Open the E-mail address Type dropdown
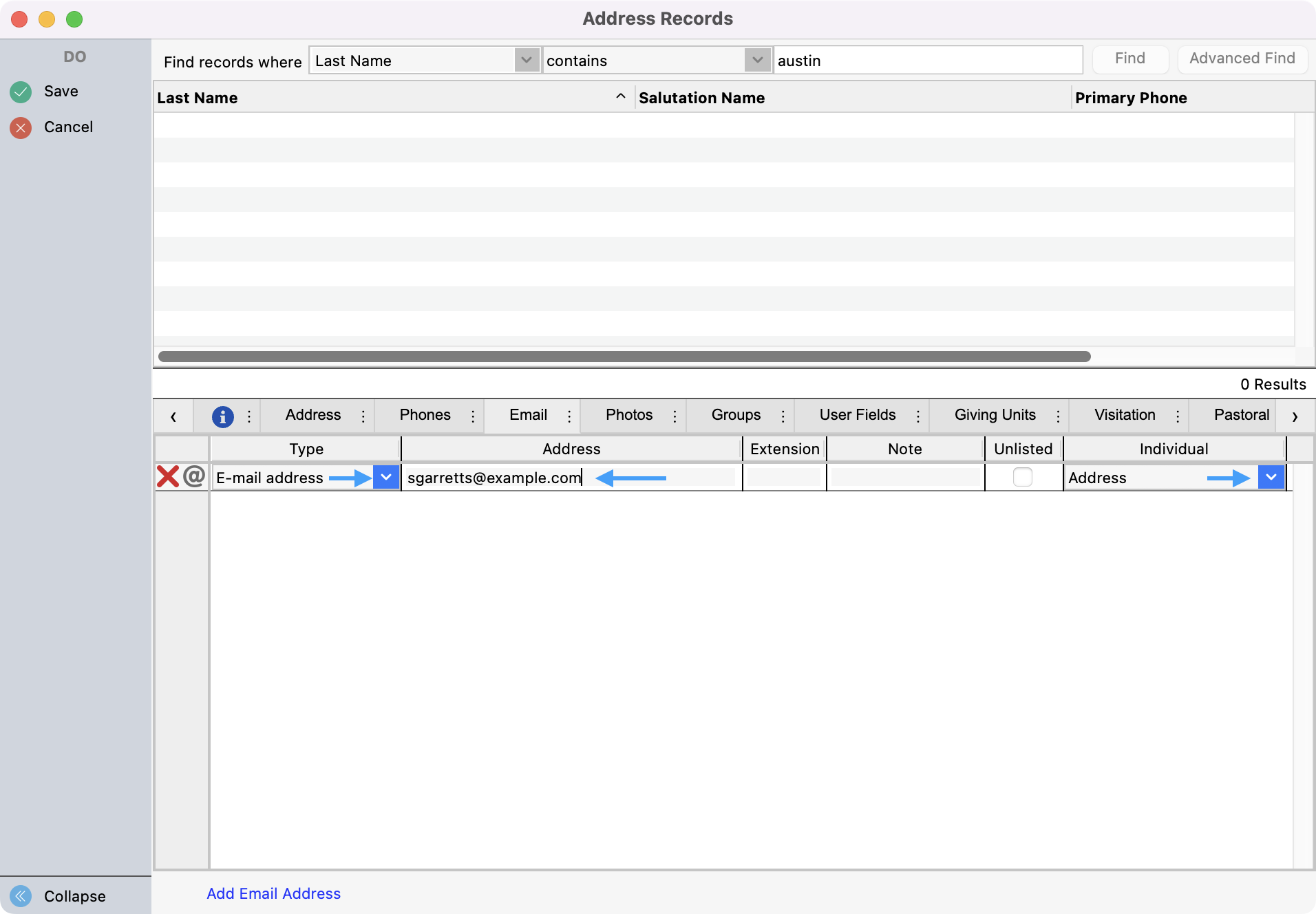1316x914 pixels. click(386, 477)
